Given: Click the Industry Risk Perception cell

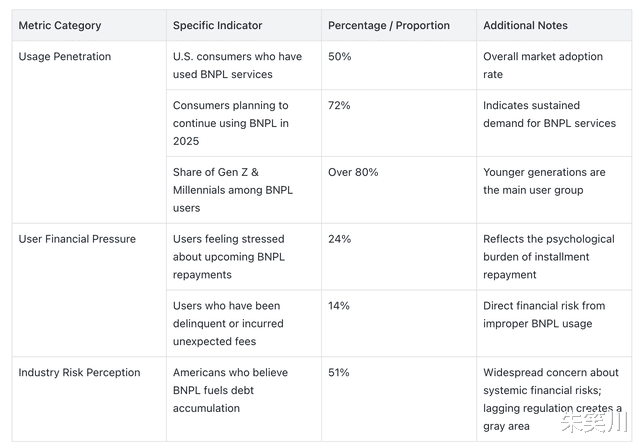Looking at the screenshot, I should tap(80, 373).
